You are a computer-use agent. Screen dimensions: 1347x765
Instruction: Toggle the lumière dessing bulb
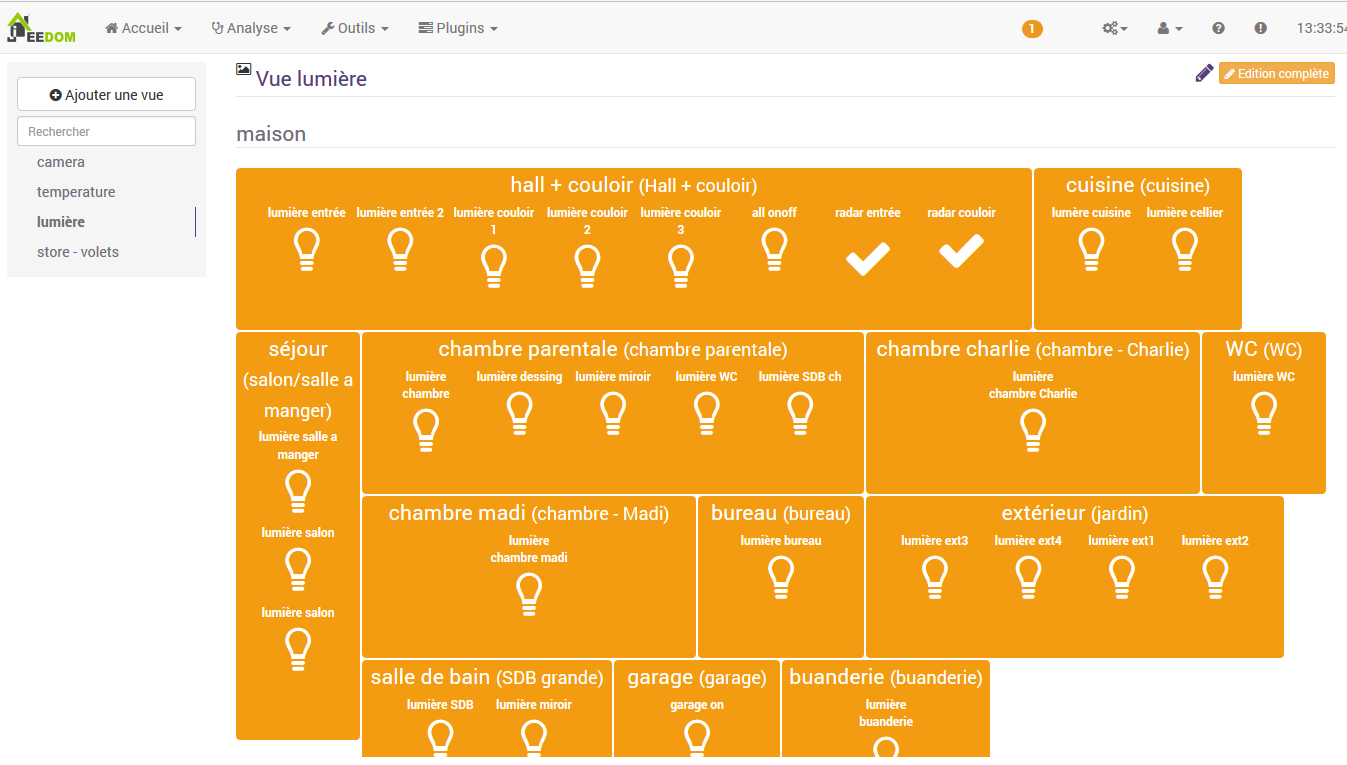519,413
